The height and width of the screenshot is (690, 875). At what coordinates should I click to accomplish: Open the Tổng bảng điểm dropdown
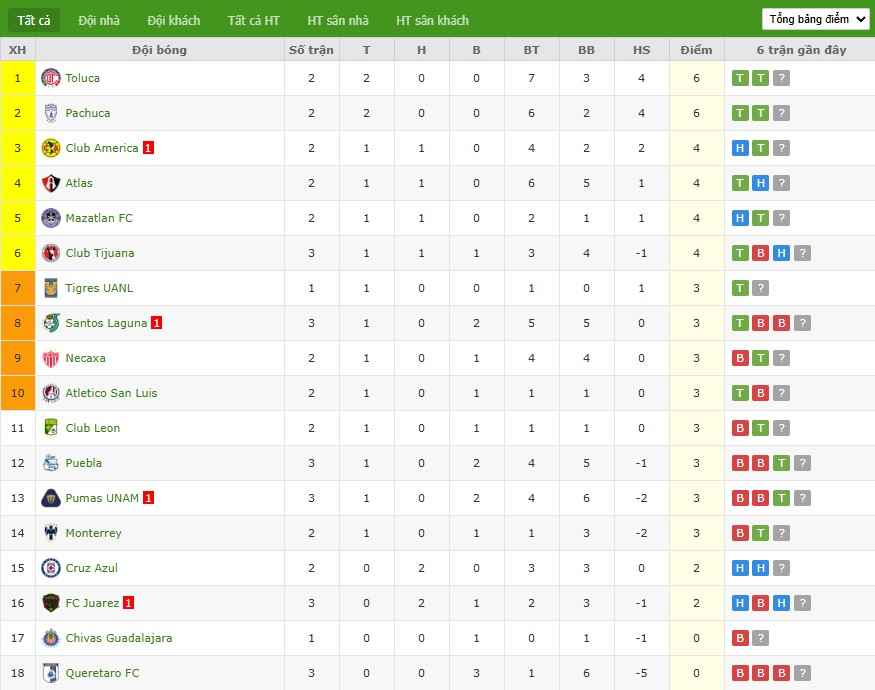[815, 19]
